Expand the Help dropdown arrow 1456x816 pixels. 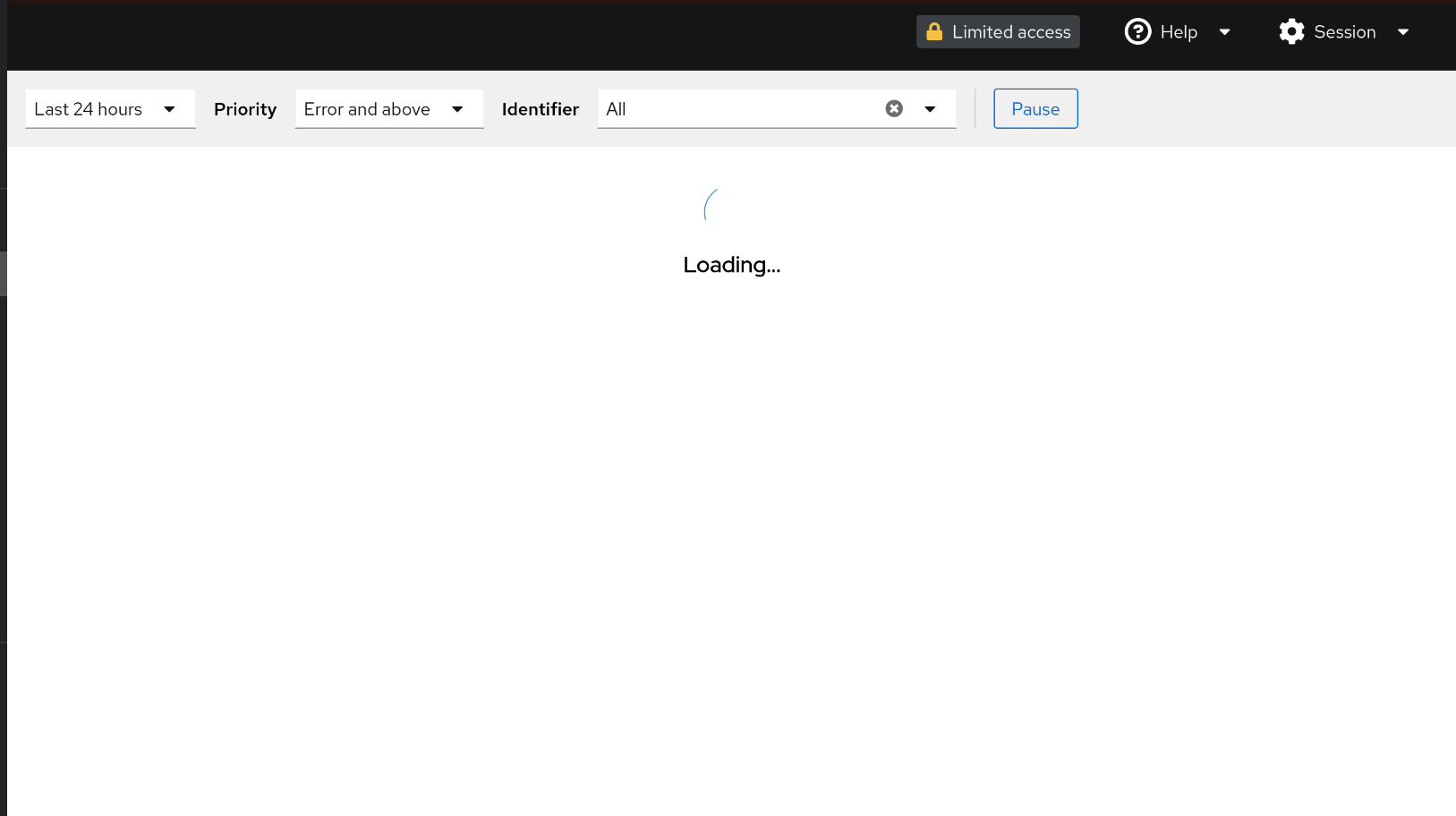(1224, 32)
